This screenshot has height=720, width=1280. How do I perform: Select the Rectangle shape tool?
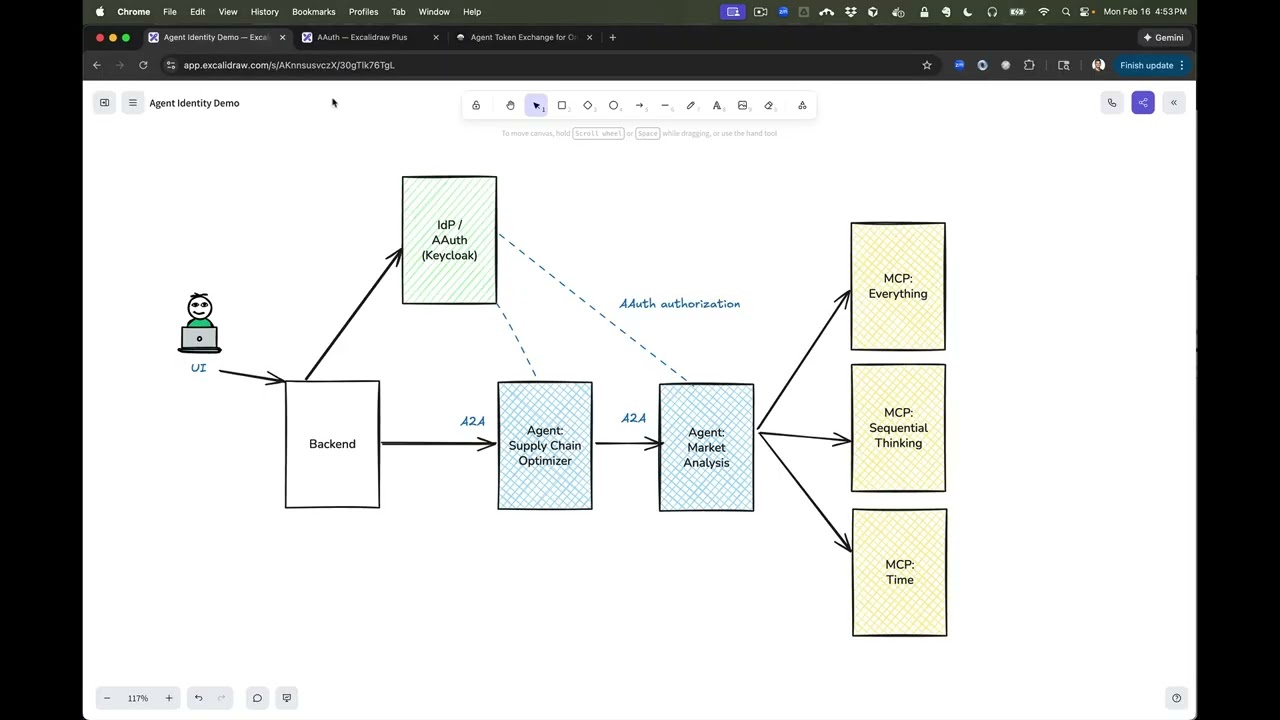[562, 105]
